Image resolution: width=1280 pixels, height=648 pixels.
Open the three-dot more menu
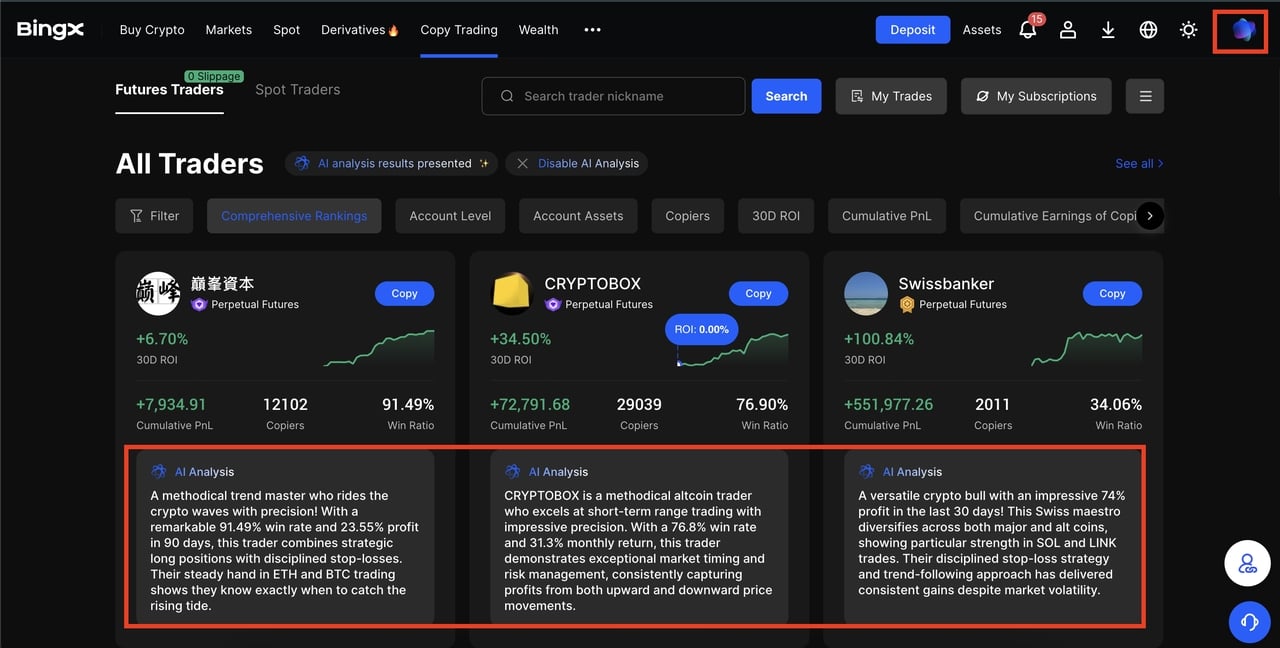point(592,30)
